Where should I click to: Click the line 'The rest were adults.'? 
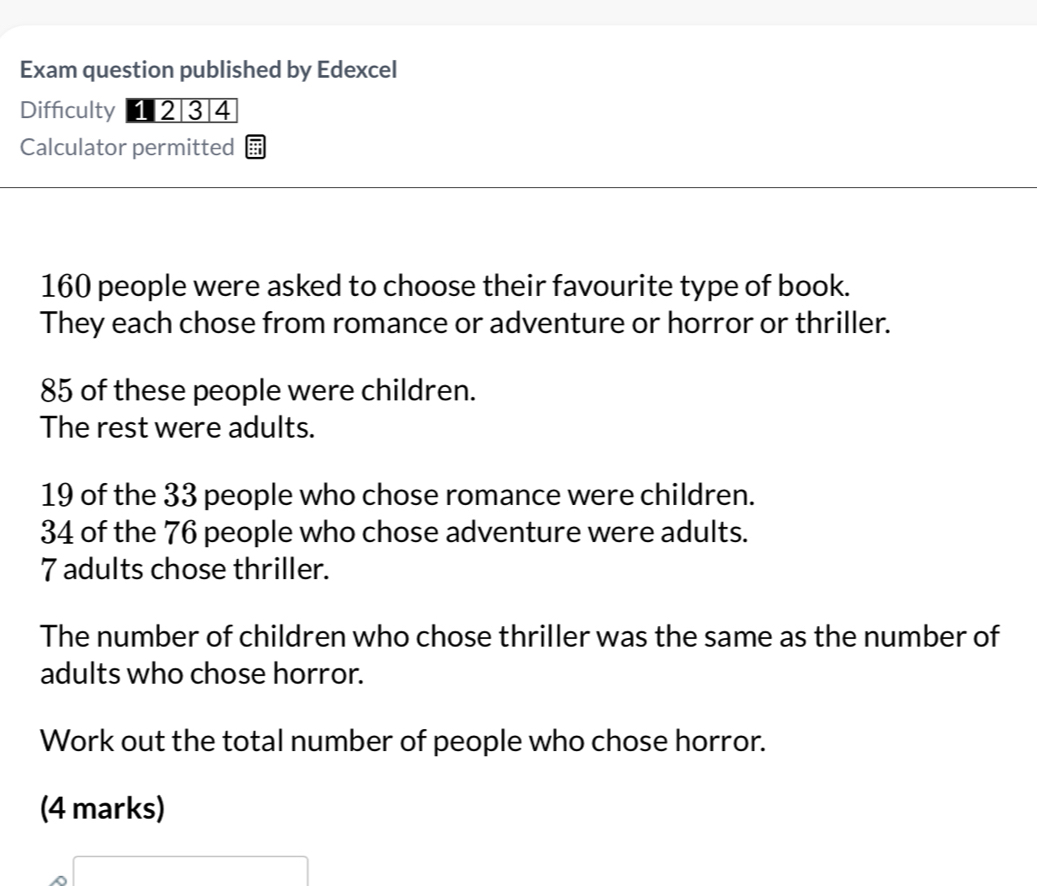[178, 428]
